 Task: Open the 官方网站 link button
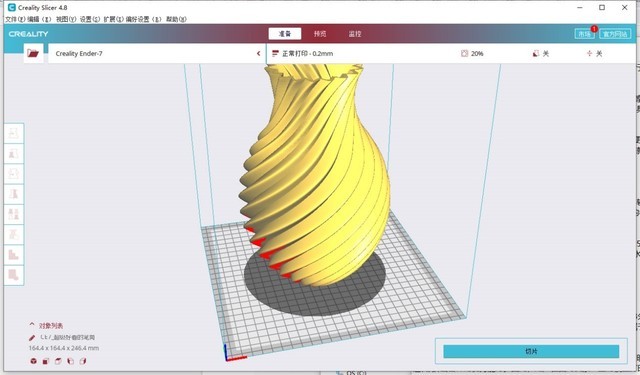[x=615, y=34]
